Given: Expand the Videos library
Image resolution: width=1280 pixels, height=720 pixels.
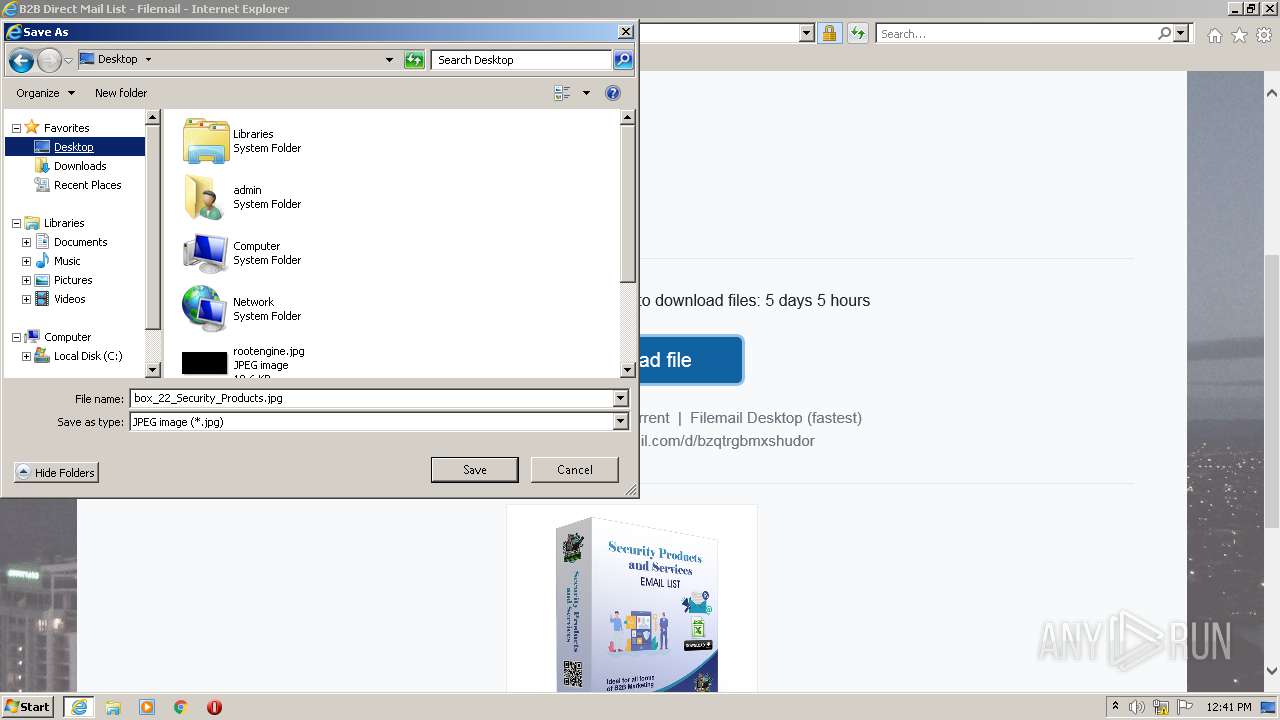Looking at the screenshot, I should (26, 299).
